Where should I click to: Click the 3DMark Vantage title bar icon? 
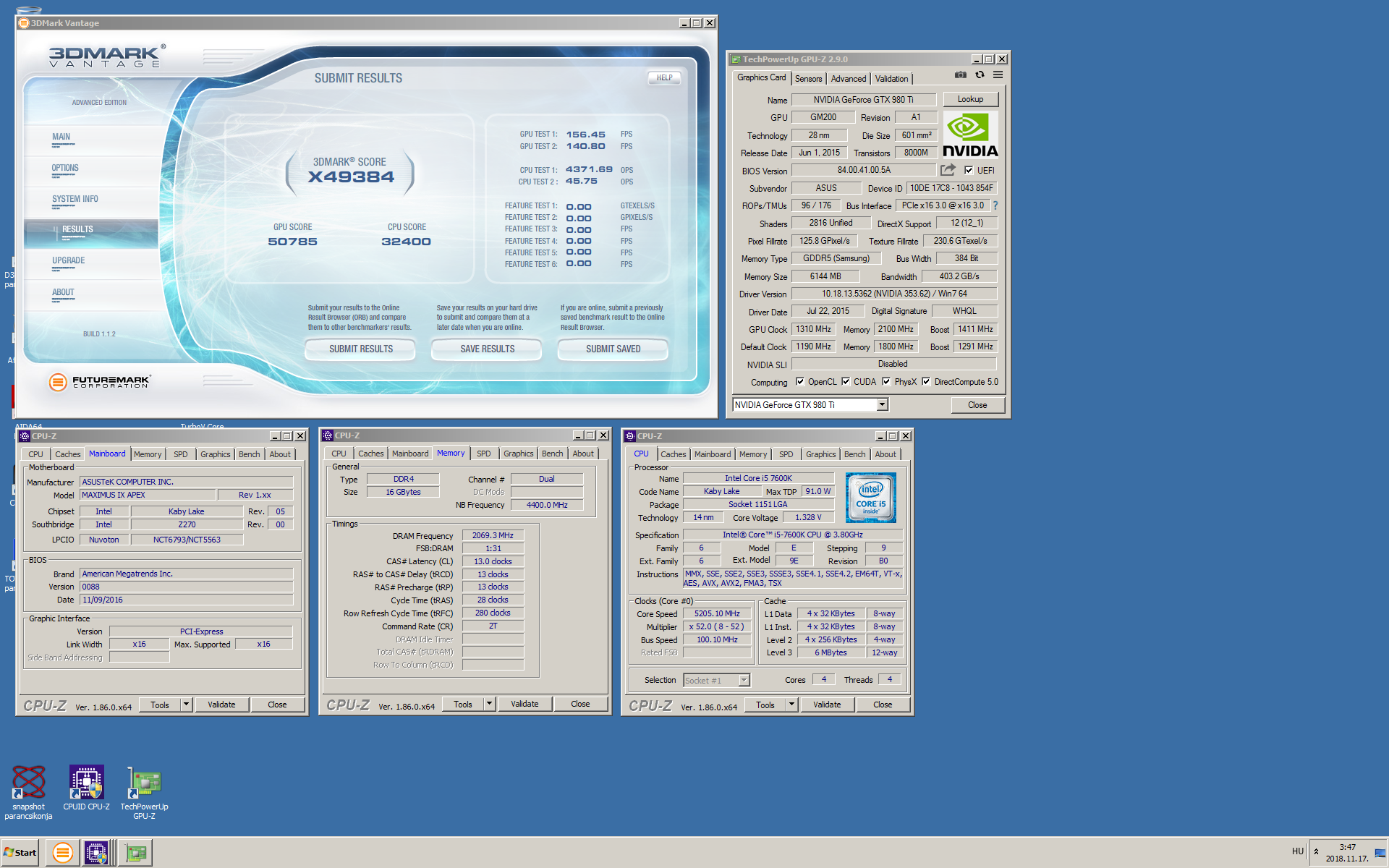tap(24, 23)
